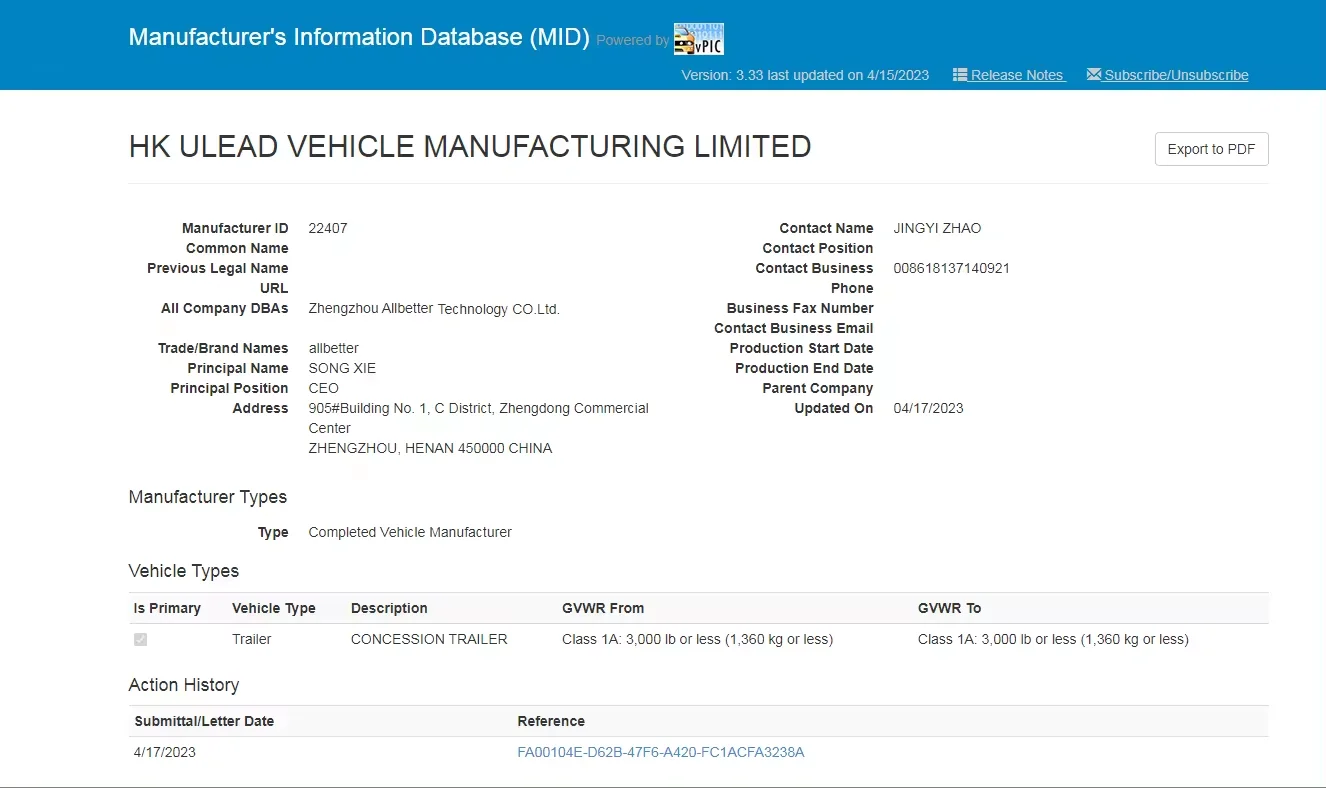Open the Subscribe/Unsubscribe link
The height and width of the screenshot is (788, 1326).
(x=1176, y=75)
